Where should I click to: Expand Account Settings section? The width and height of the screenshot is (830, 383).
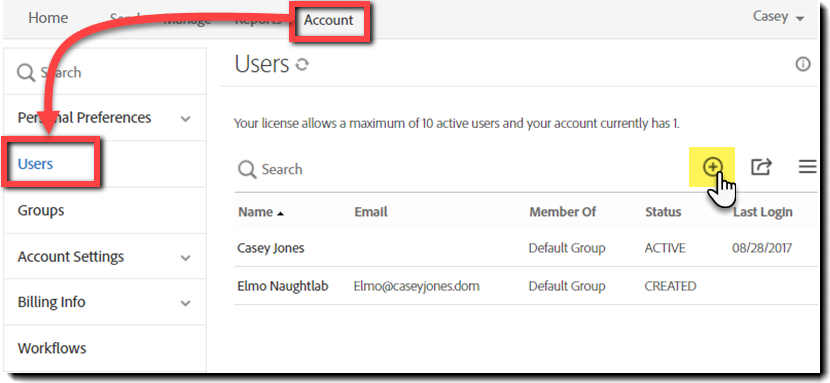coord(185,258)
